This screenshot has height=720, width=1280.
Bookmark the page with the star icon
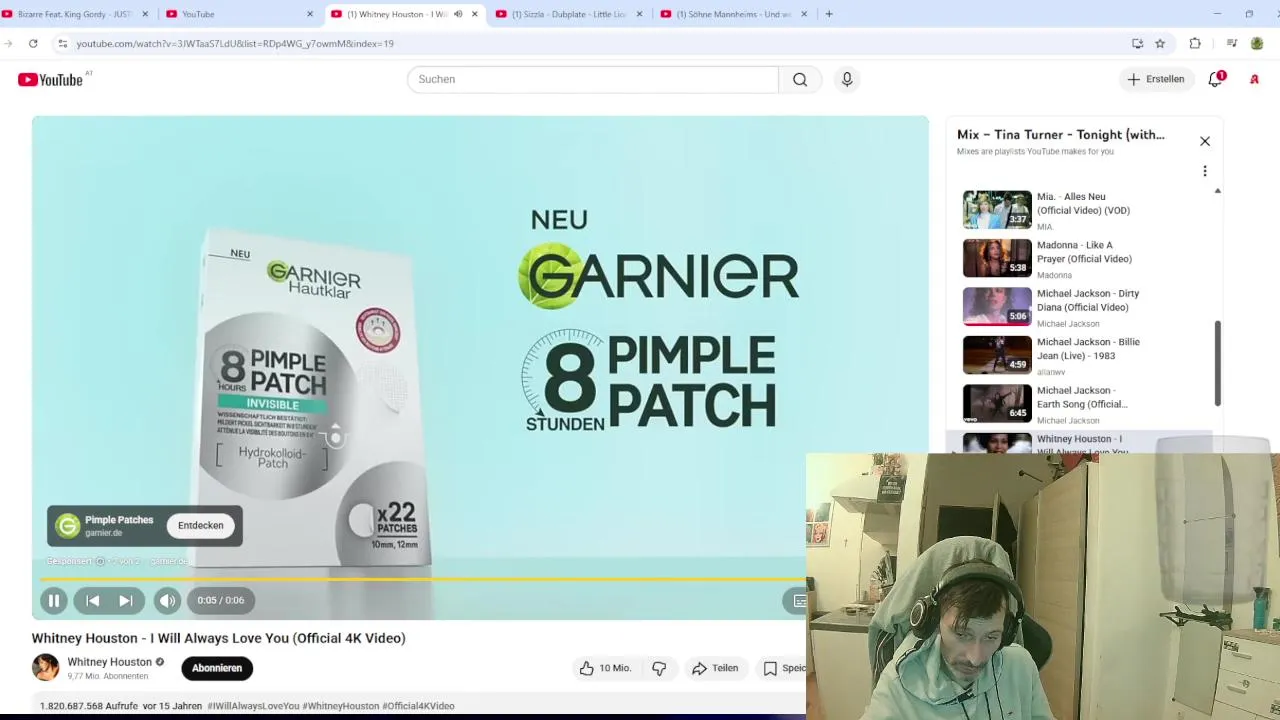[1160, 44]
